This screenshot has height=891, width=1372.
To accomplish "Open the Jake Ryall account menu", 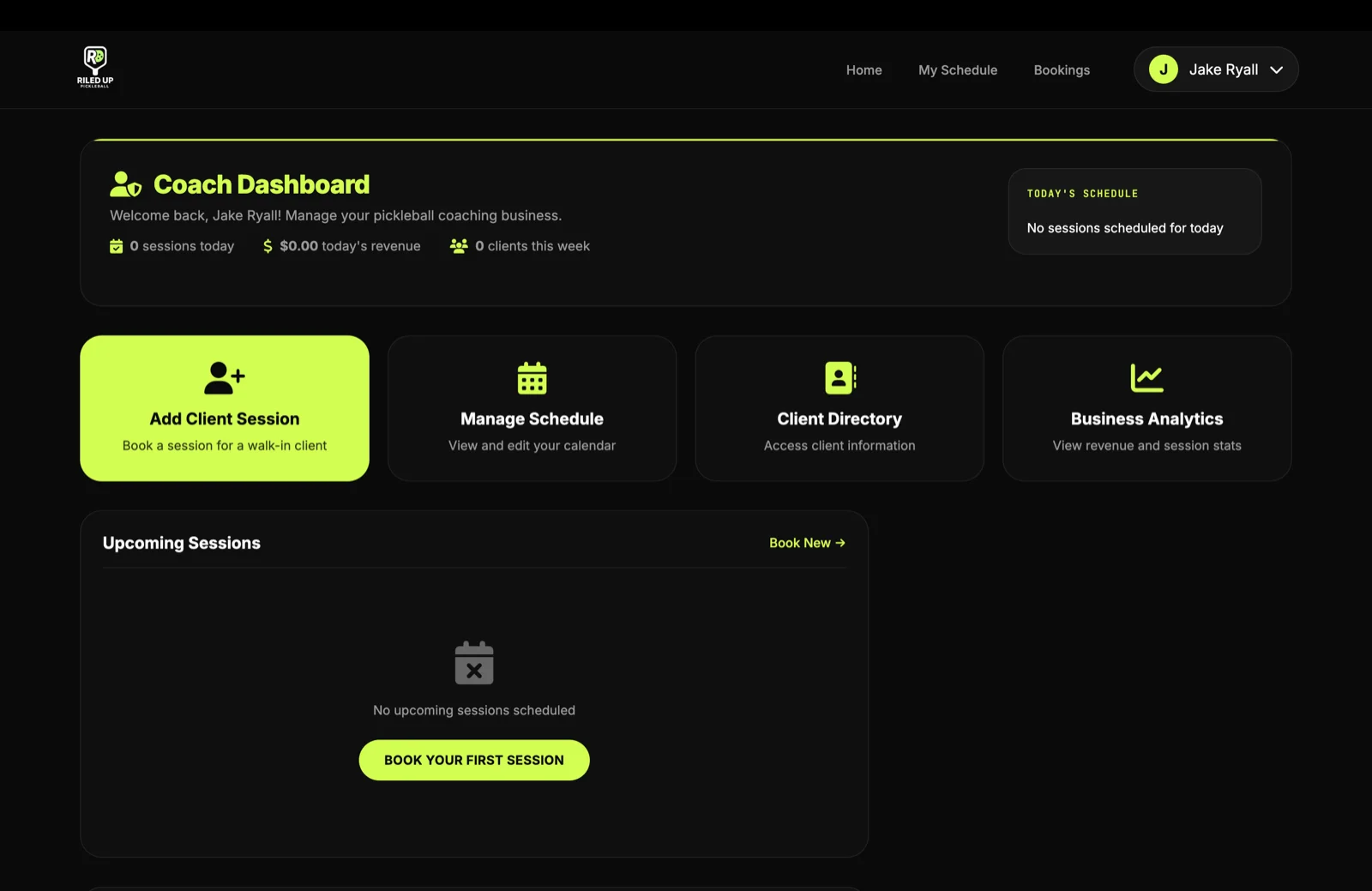I will click(1223, 69).
